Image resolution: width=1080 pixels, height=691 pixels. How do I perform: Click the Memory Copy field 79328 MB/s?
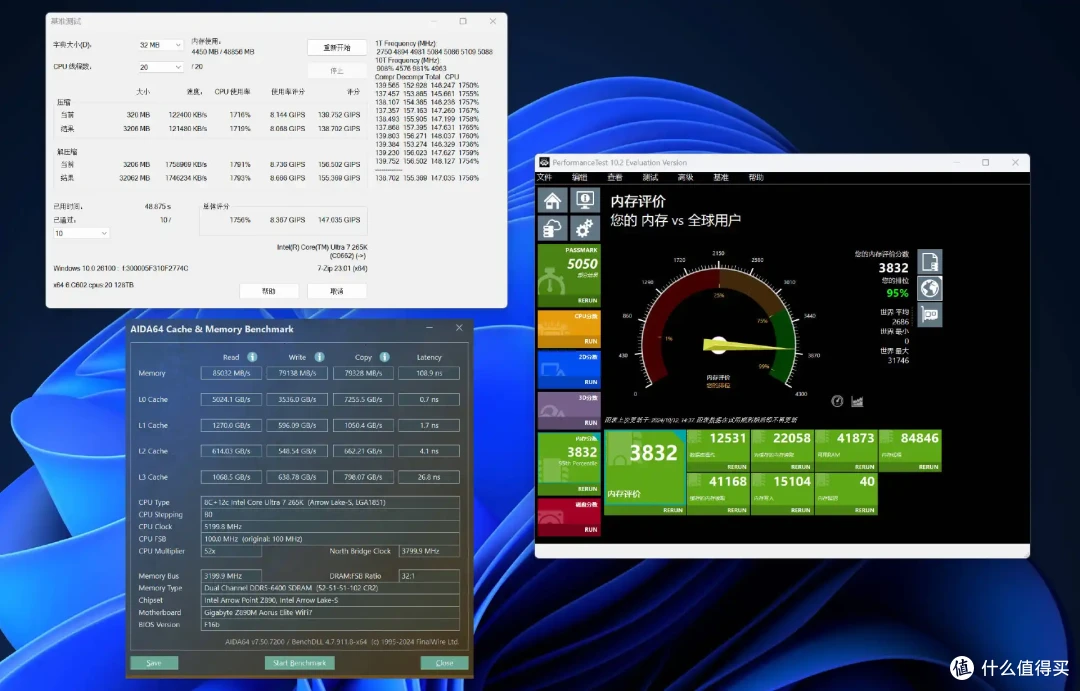363,373
